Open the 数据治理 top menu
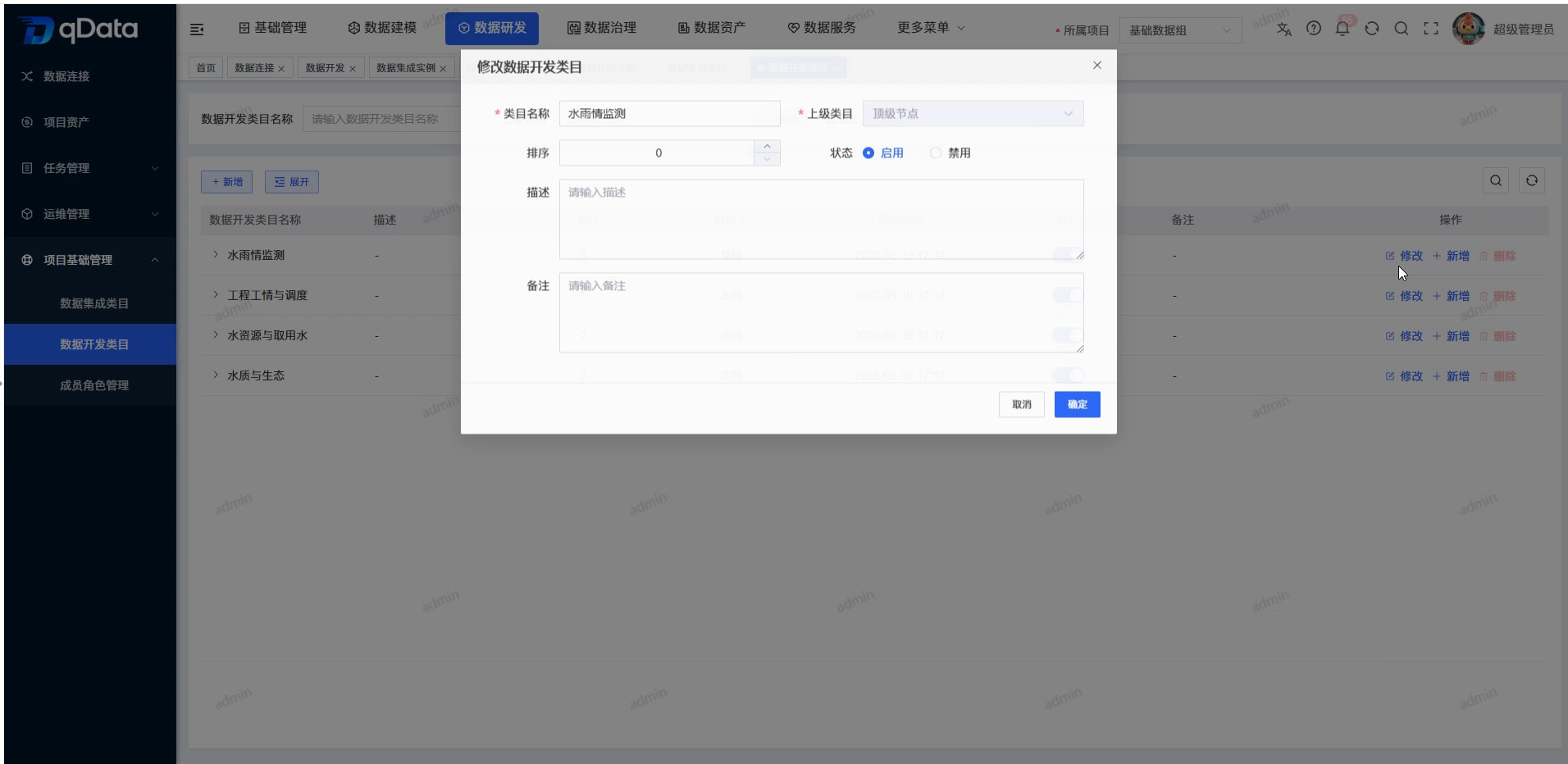This screenshot has width=1568, height=764. tap(602, 28)
